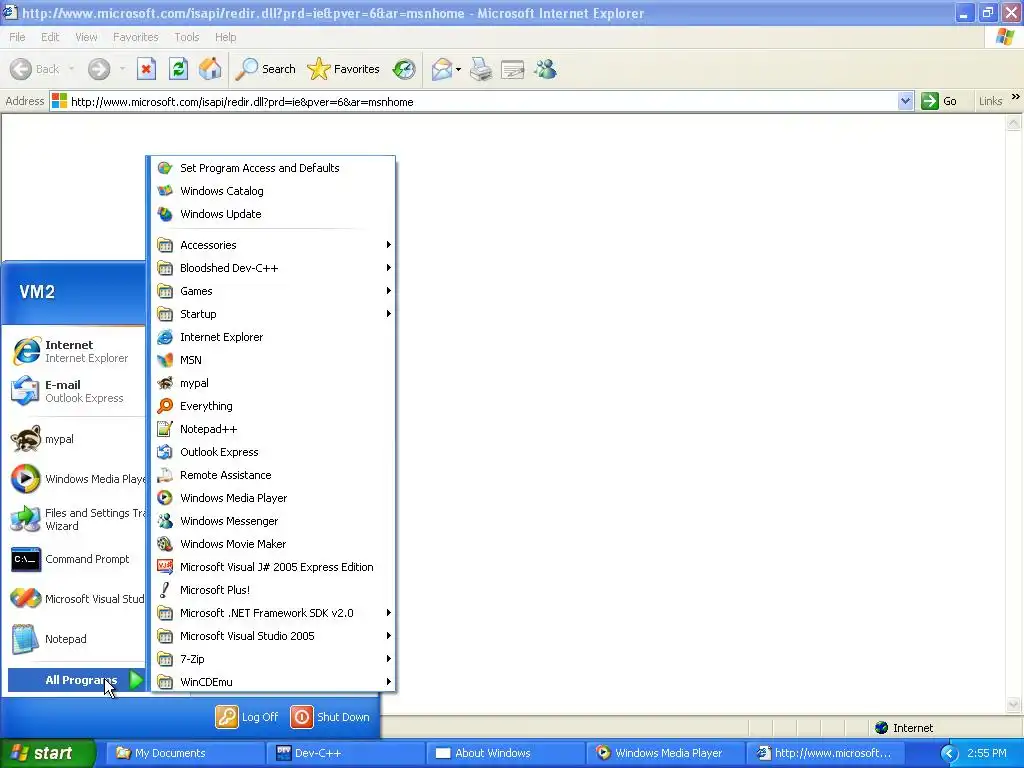Open Outlook Express in programs list
The height and width of the screenshot is (768, 1024).
click(x=273, y=452)
